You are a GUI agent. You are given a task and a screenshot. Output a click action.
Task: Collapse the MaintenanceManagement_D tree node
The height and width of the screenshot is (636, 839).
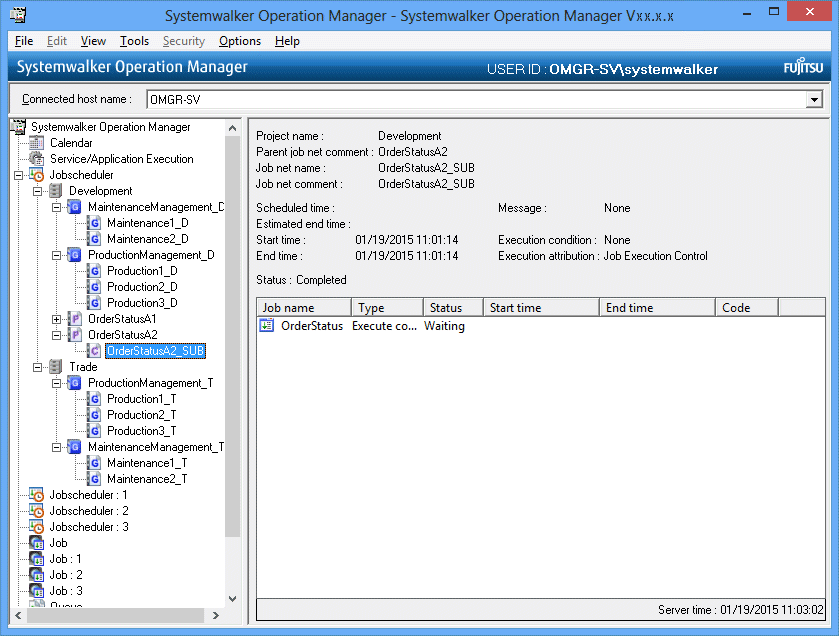coord(57,207)
